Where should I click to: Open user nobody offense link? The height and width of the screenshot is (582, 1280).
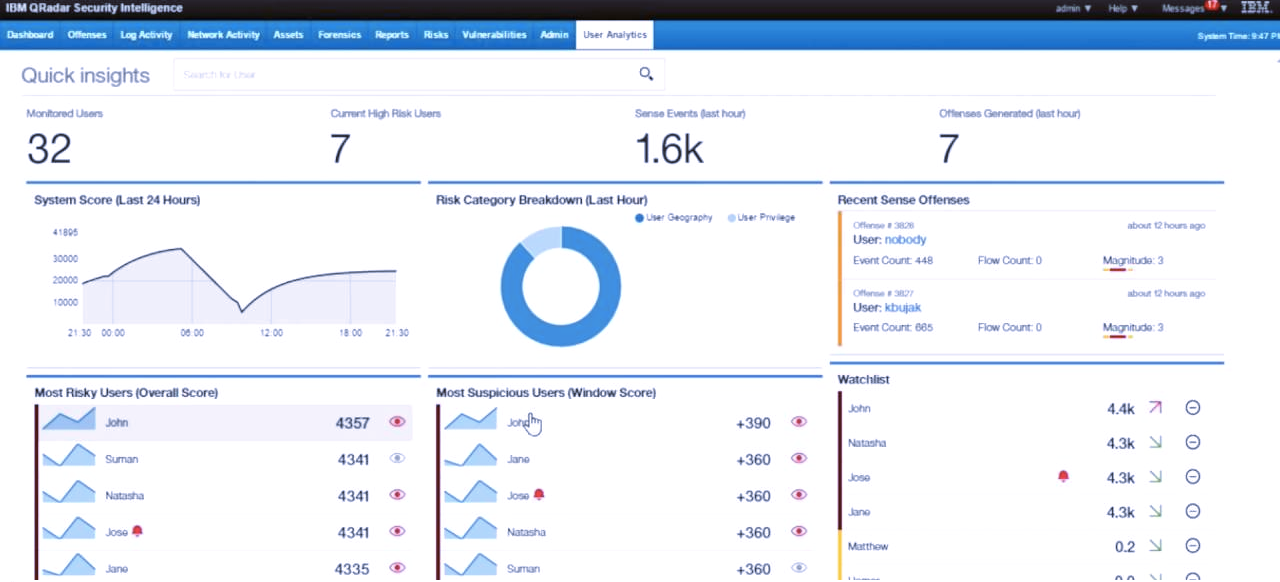pyautogui.click(x=905, y=240)
